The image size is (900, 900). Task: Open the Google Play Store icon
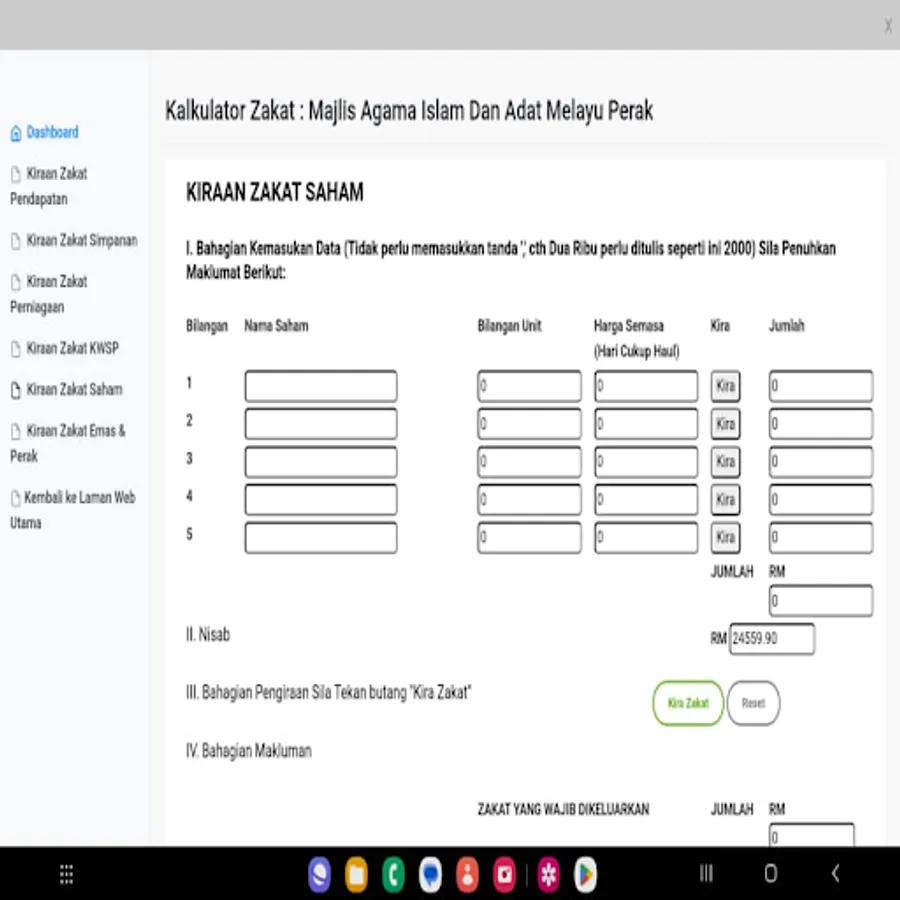pos(585,874)
